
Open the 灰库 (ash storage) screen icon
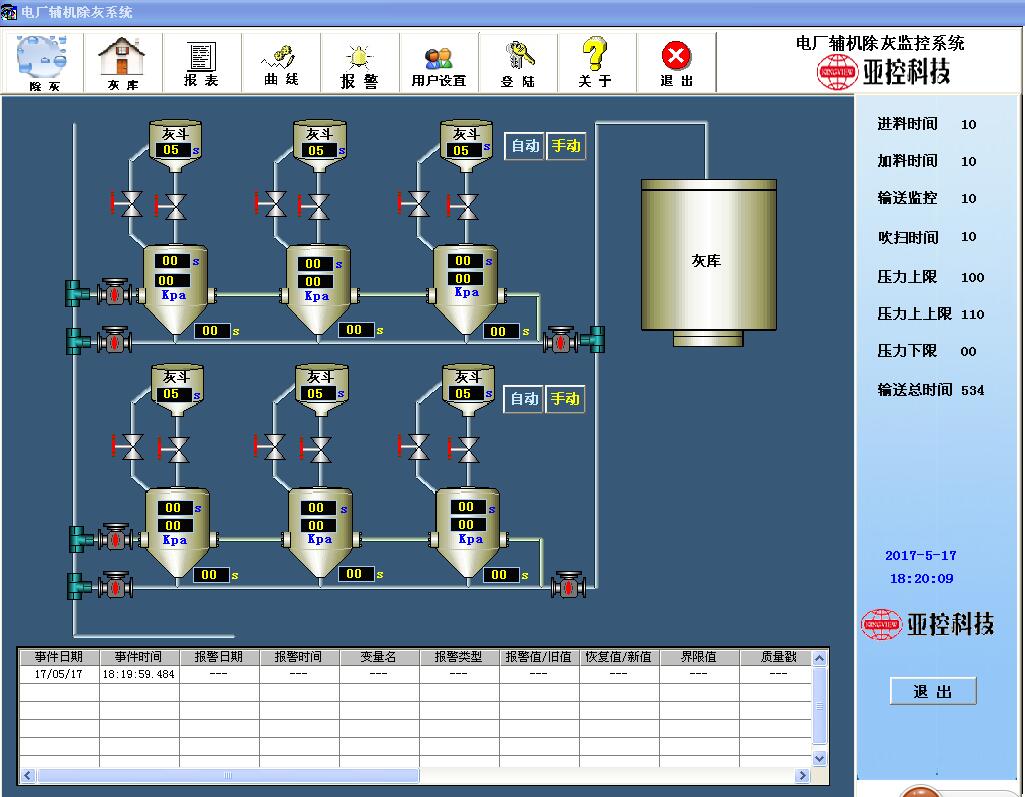[120, 62]
